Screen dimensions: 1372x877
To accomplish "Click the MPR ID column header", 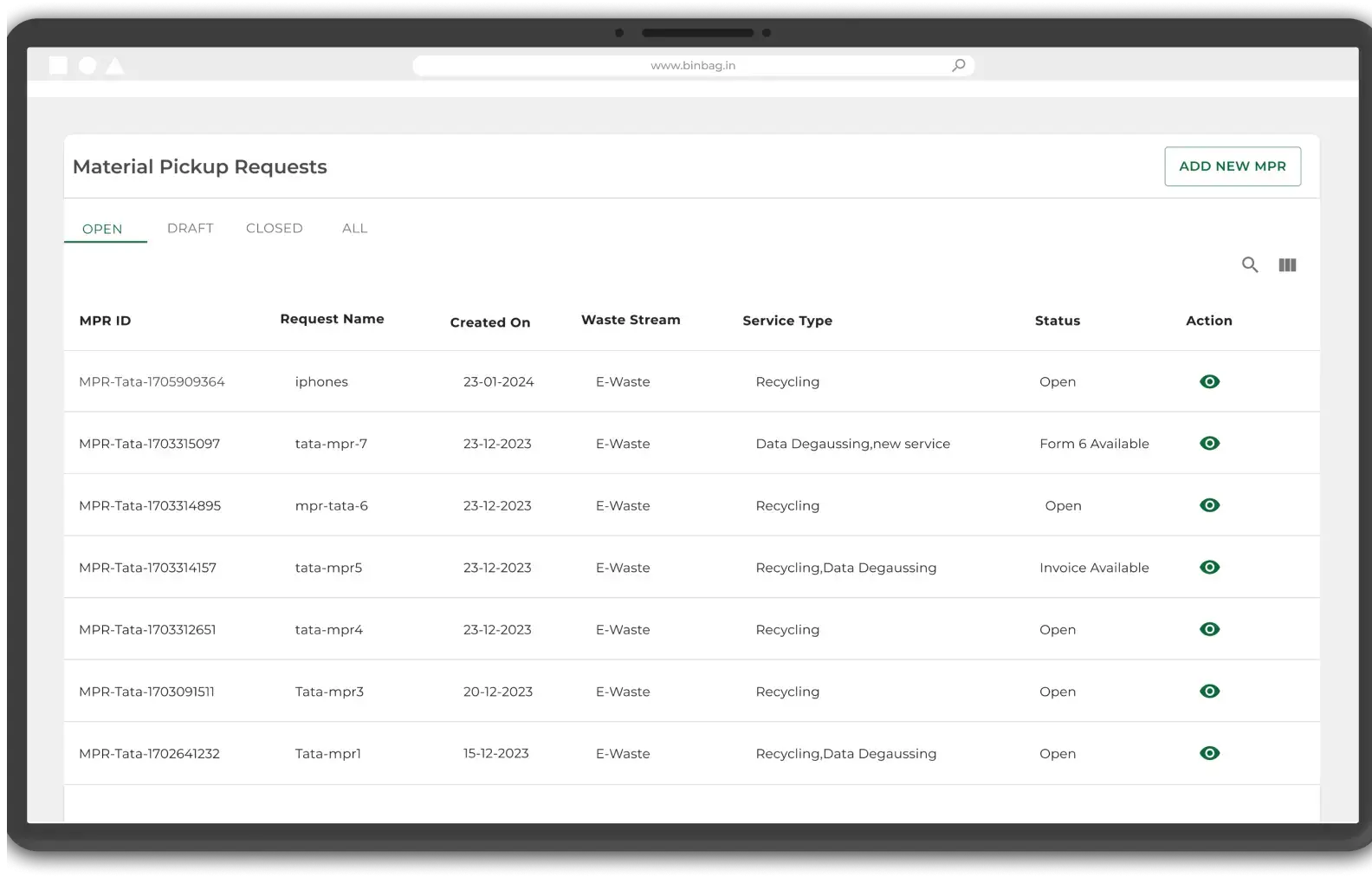I will [x=105, y=321].
